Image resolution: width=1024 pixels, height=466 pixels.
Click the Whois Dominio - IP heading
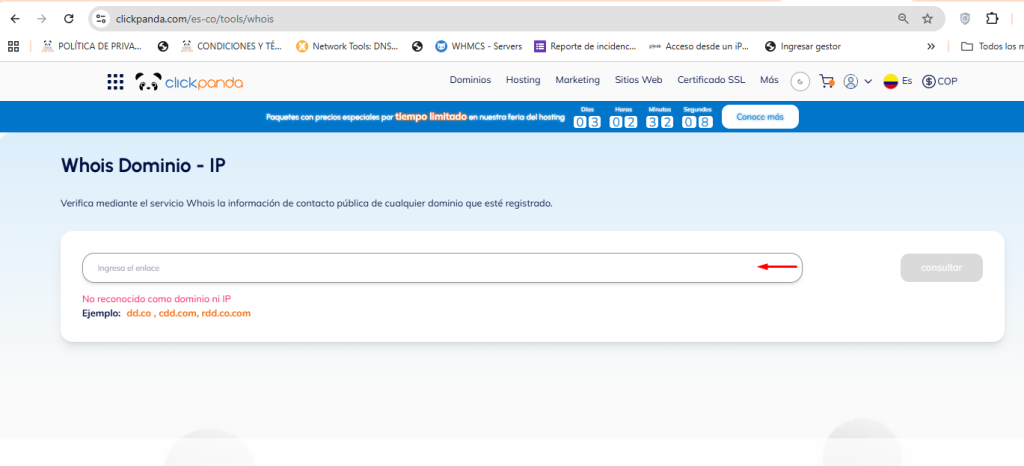(143, 166)
